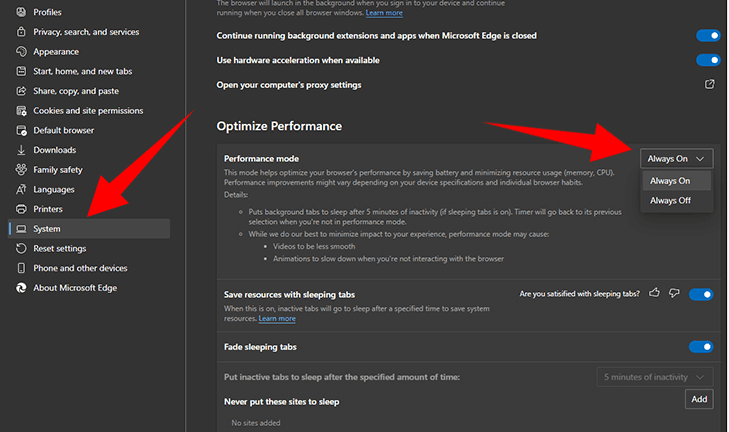The width and height of the screenshot is (729, 432).
Task: Click the Profiles icon in sidebar
Action: click(21, 12)
